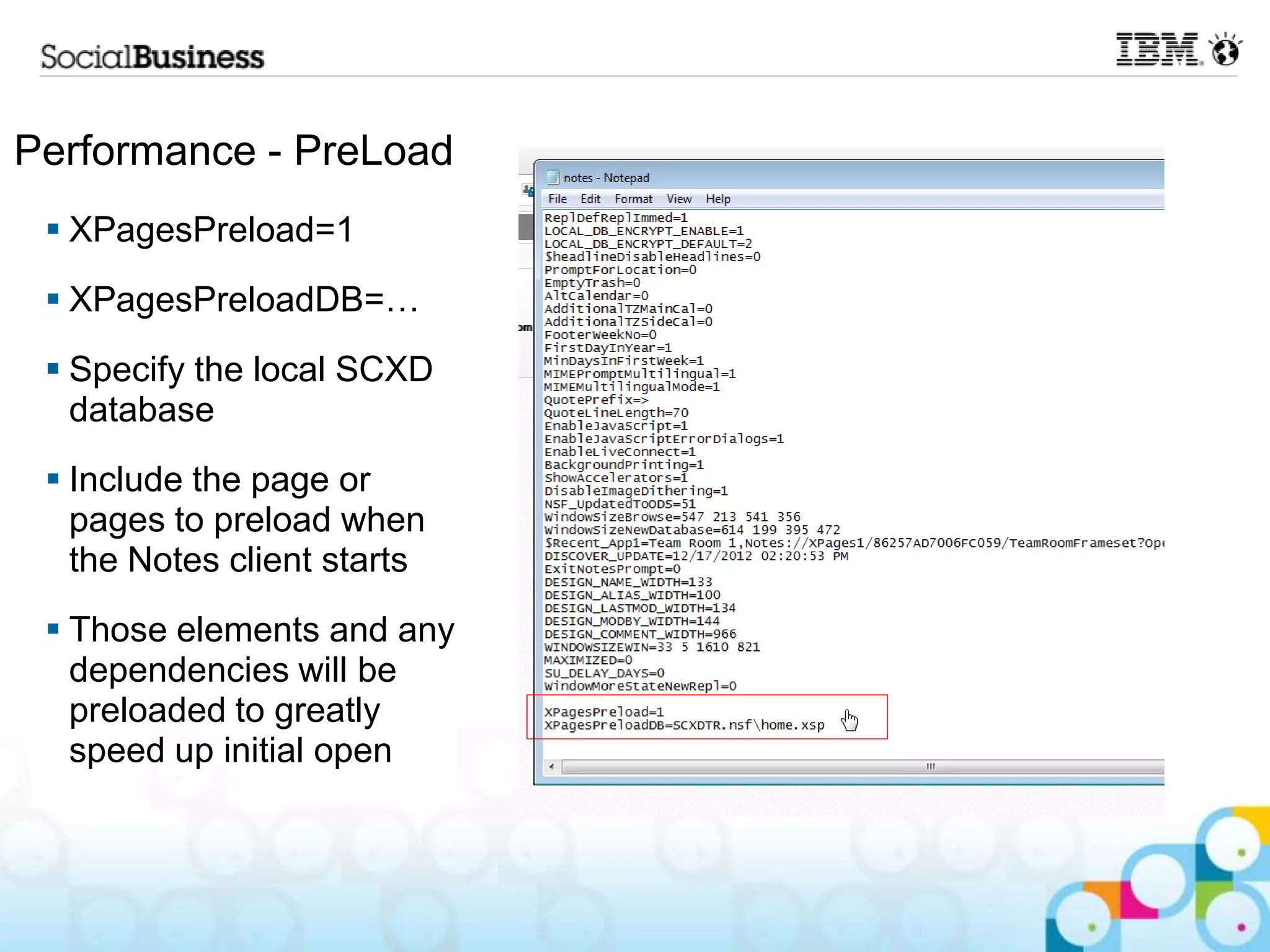
Task: Click the line 'DisableImageDithering=1'
Action: click(x=636, y=491)
